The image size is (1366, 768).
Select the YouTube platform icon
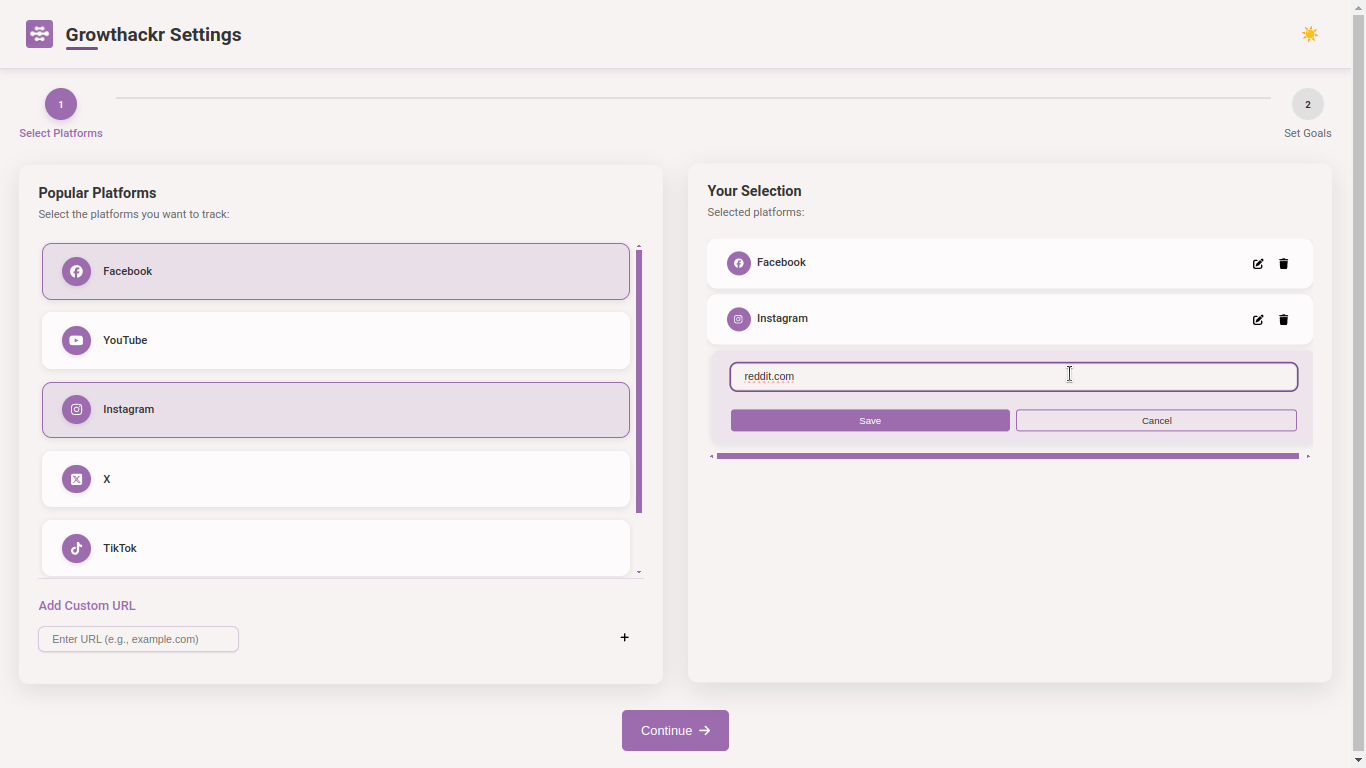click(x=76, y=340)
